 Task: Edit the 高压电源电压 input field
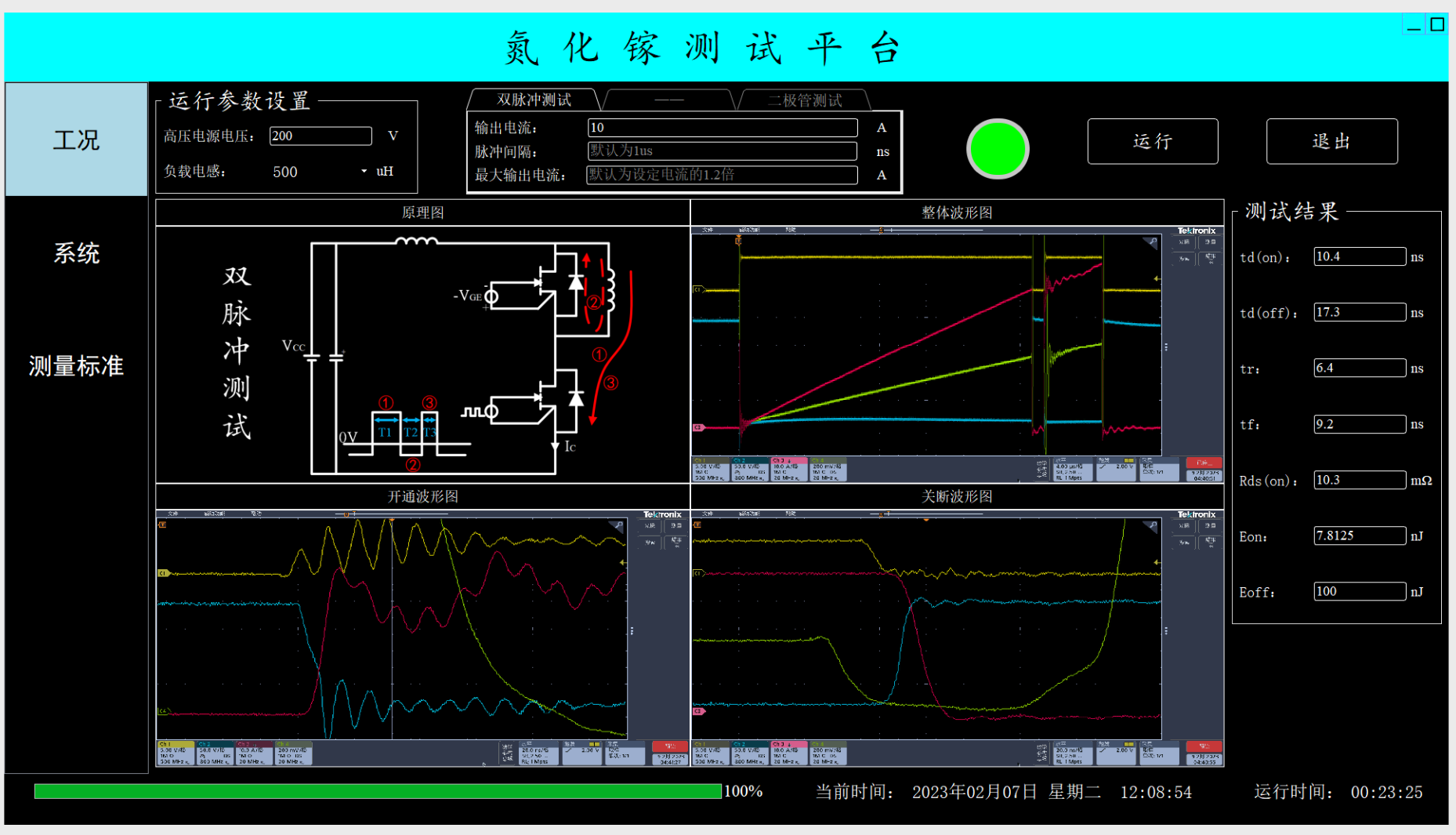(x=321, y=136)
